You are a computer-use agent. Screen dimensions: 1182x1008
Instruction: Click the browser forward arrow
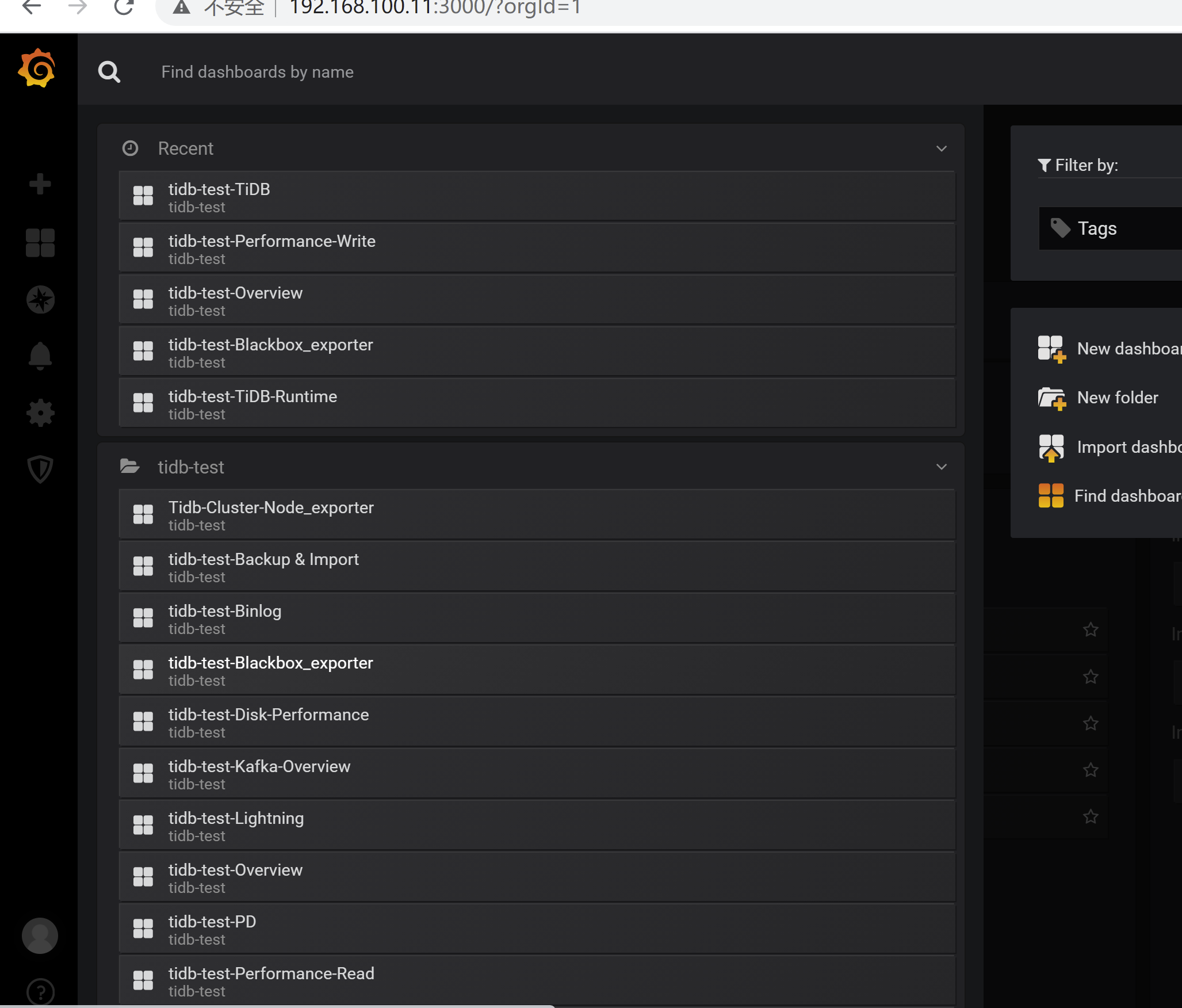pos(77,7)
